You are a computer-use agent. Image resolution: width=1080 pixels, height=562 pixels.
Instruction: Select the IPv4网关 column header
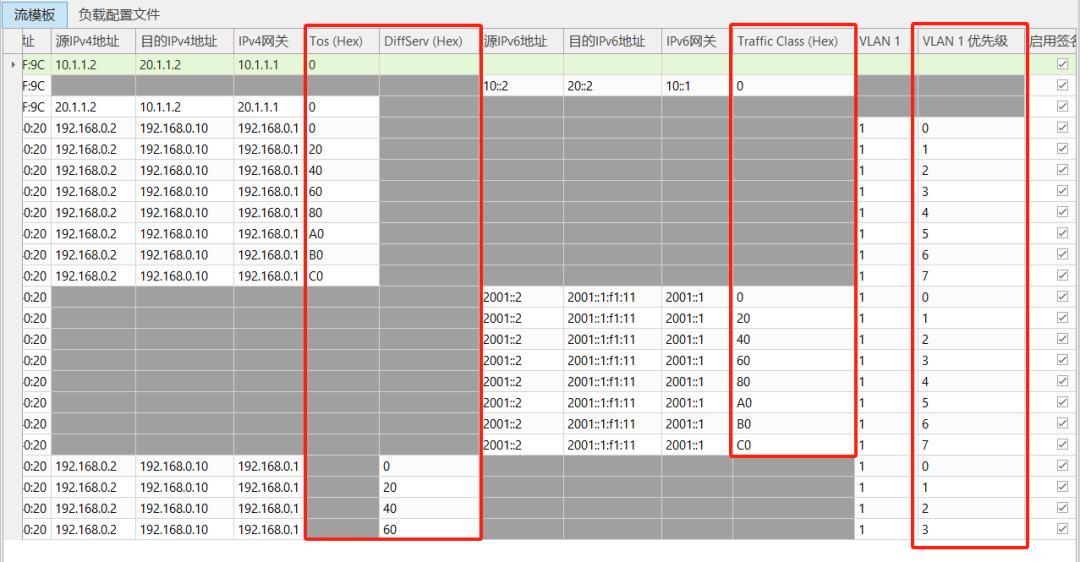pos(266,41)
